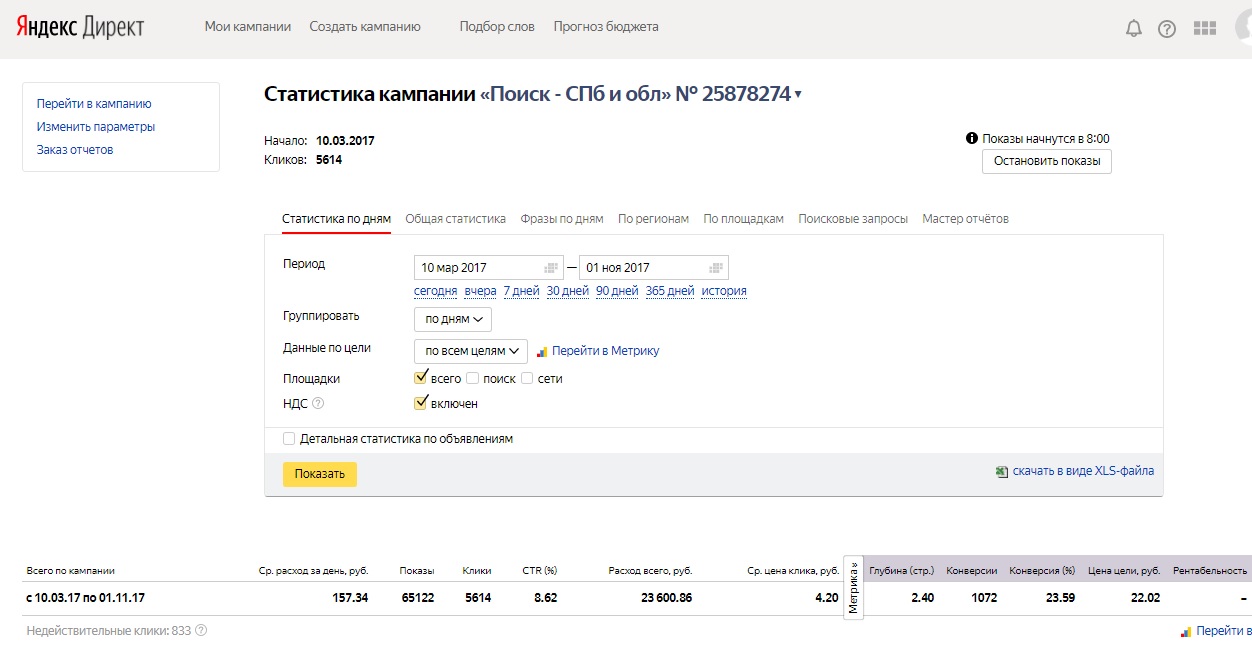
Task: Click the invalid clicks help icon
Action: (x=201, y=631)
